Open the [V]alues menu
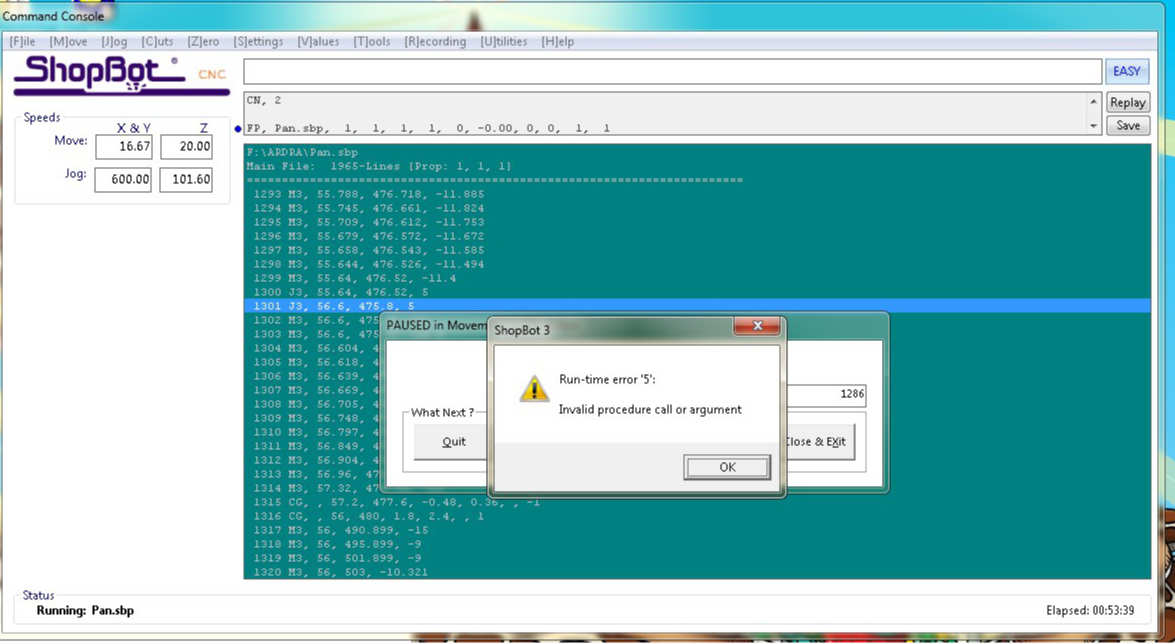 coord(318,41)
